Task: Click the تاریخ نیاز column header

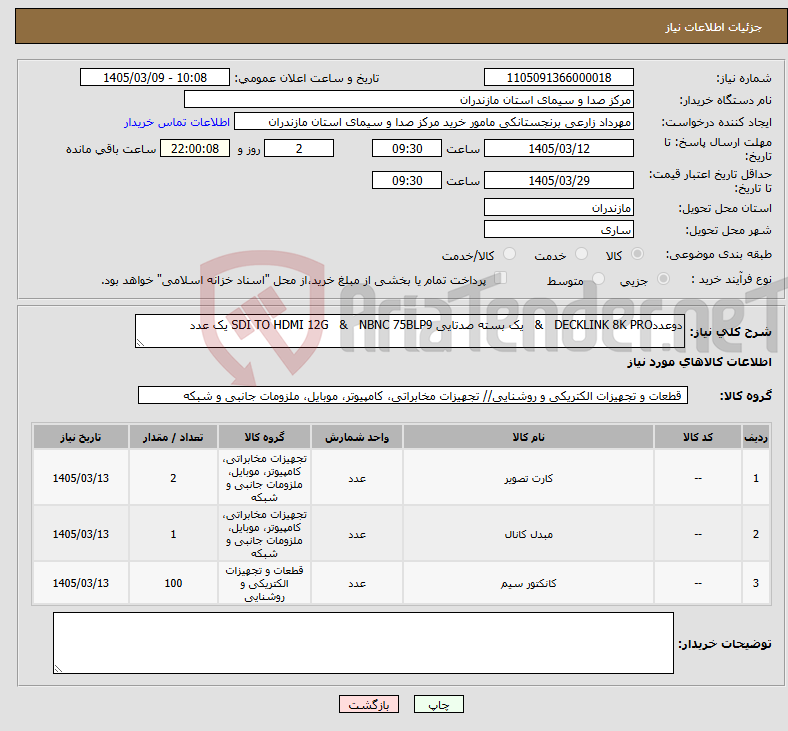Action: (81, 437)
